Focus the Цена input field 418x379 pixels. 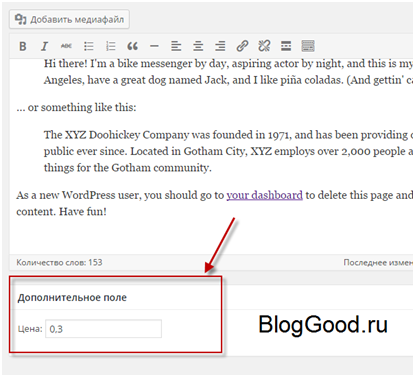coord(104,329)
